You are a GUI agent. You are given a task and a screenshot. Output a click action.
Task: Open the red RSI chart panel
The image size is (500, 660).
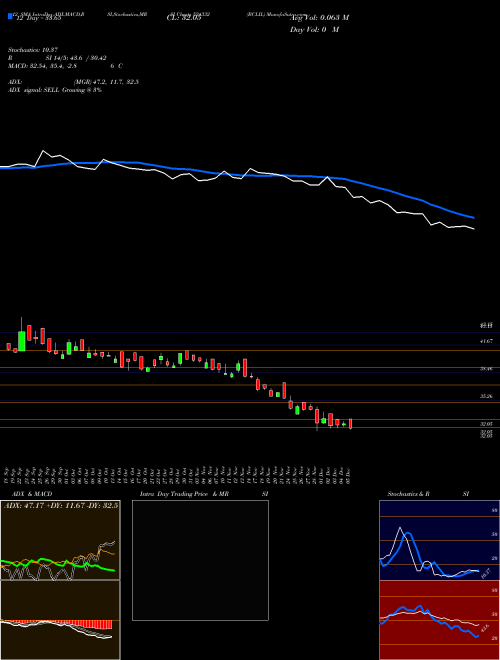point(439,620)
